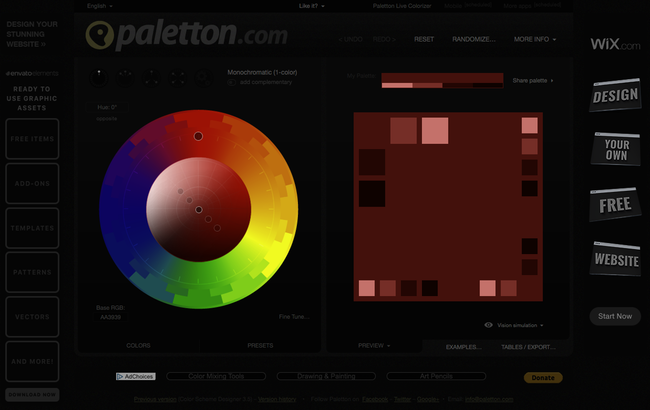Viewport: 650px width, 410px height.
Task: Click the large lightest pink preview swatch
Action: coord(435,131)
